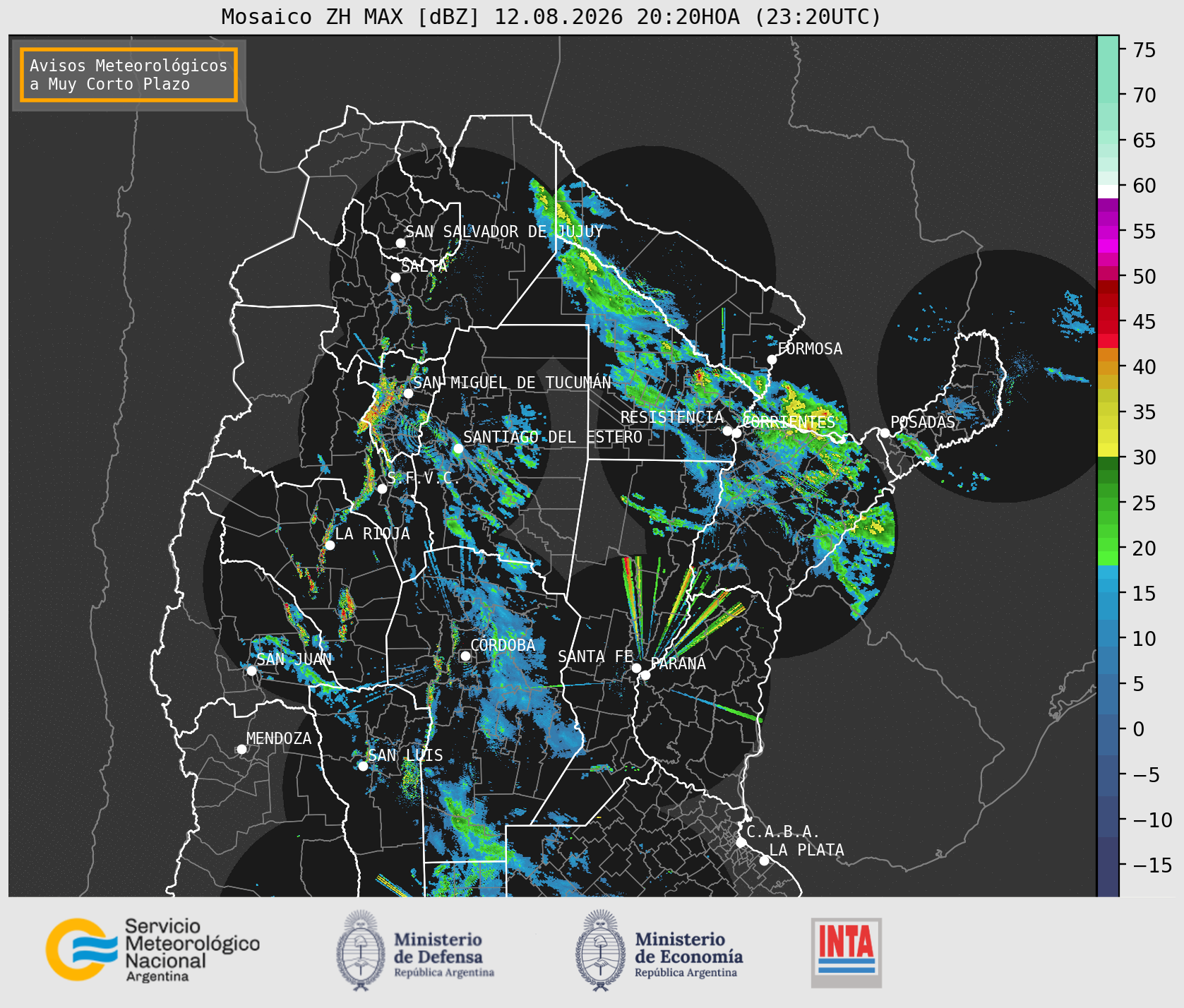The image size is (1184, 1008).
Task: Click the SANTIAGO DEL ESTERO label
Action: pyautogui.click(x=553, y=437)
